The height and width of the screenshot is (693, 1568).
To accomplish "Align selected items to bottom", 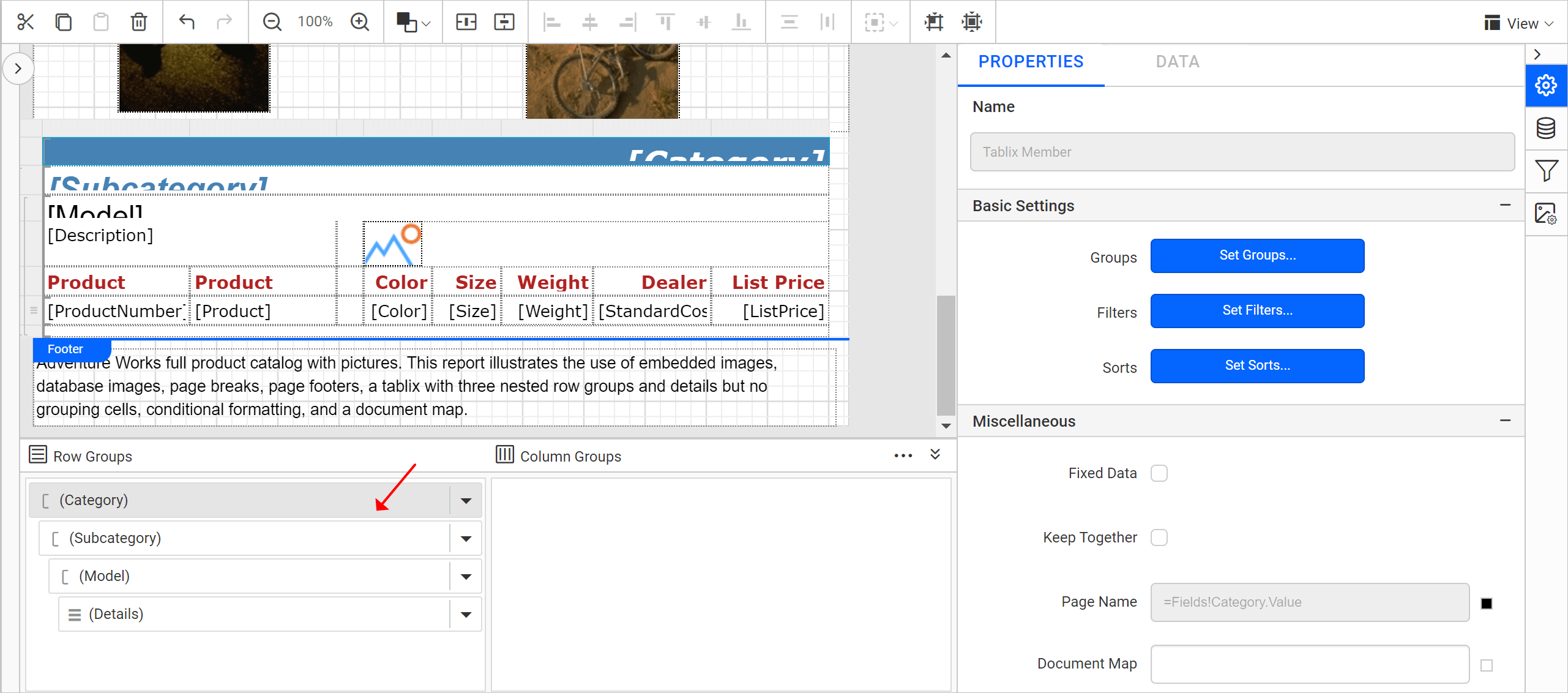I will [742, 22].
